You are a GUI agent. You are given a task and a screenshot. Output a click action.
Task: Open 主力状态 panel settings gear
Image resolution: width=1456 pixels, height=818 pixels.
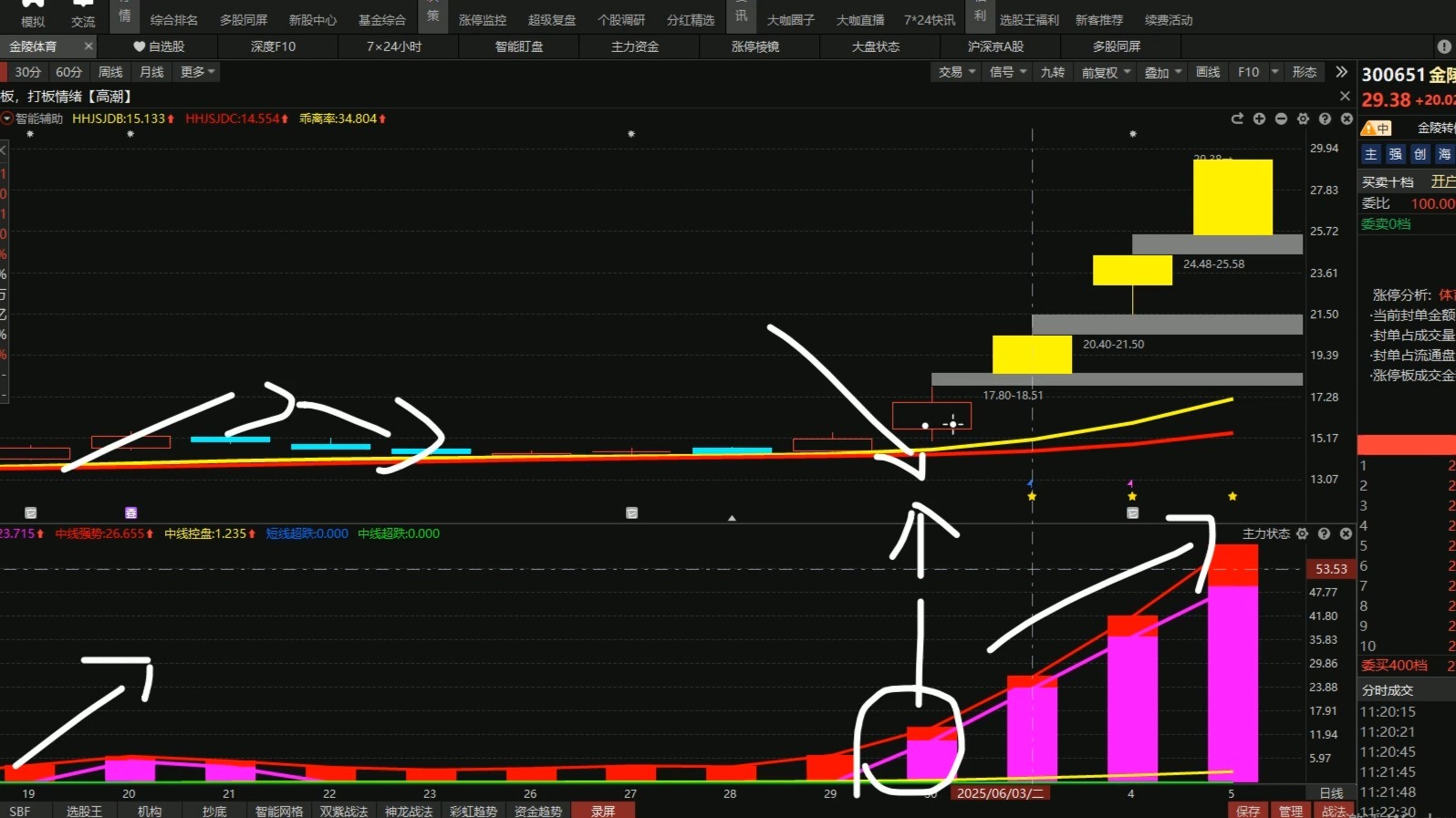pos(1302,533)
